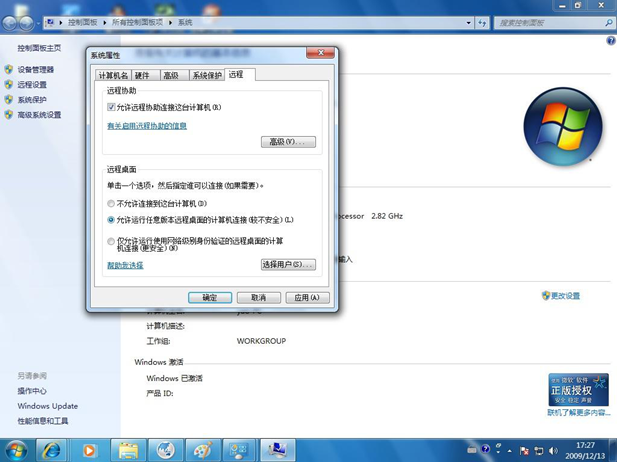Toggle 允许远程协助连接这台计算机 checkbox
The height and width of the screenshot is (462, 617).
[111, 107]
